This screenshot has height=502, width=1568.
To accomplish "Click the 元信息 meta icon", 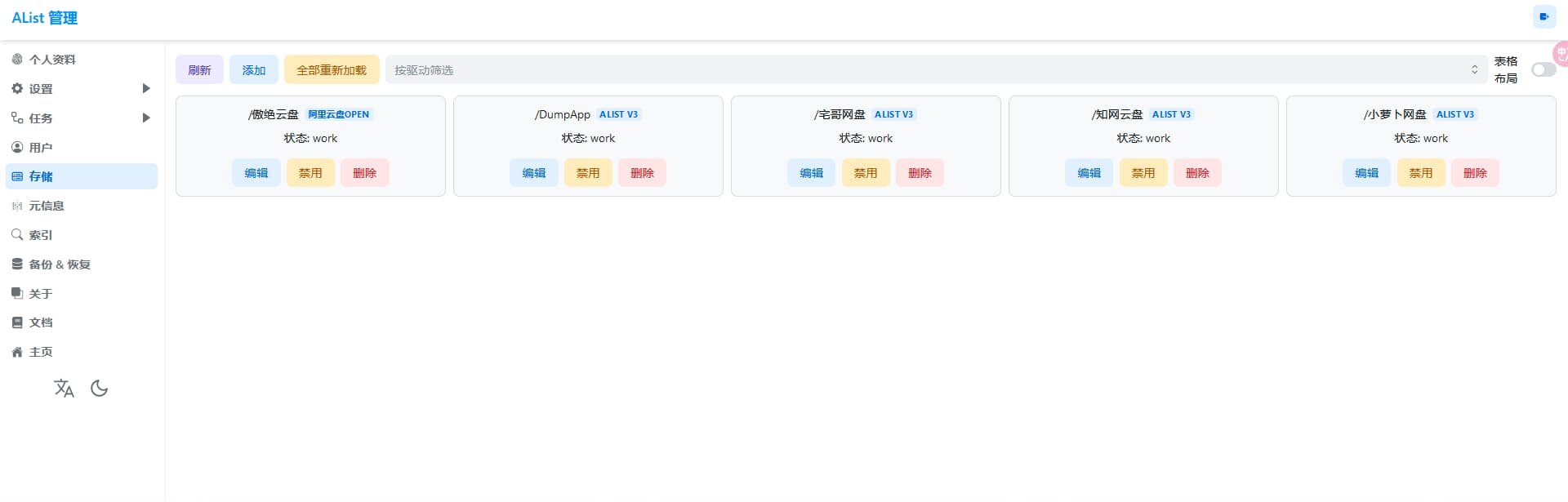I will click(x=17, y=206).
